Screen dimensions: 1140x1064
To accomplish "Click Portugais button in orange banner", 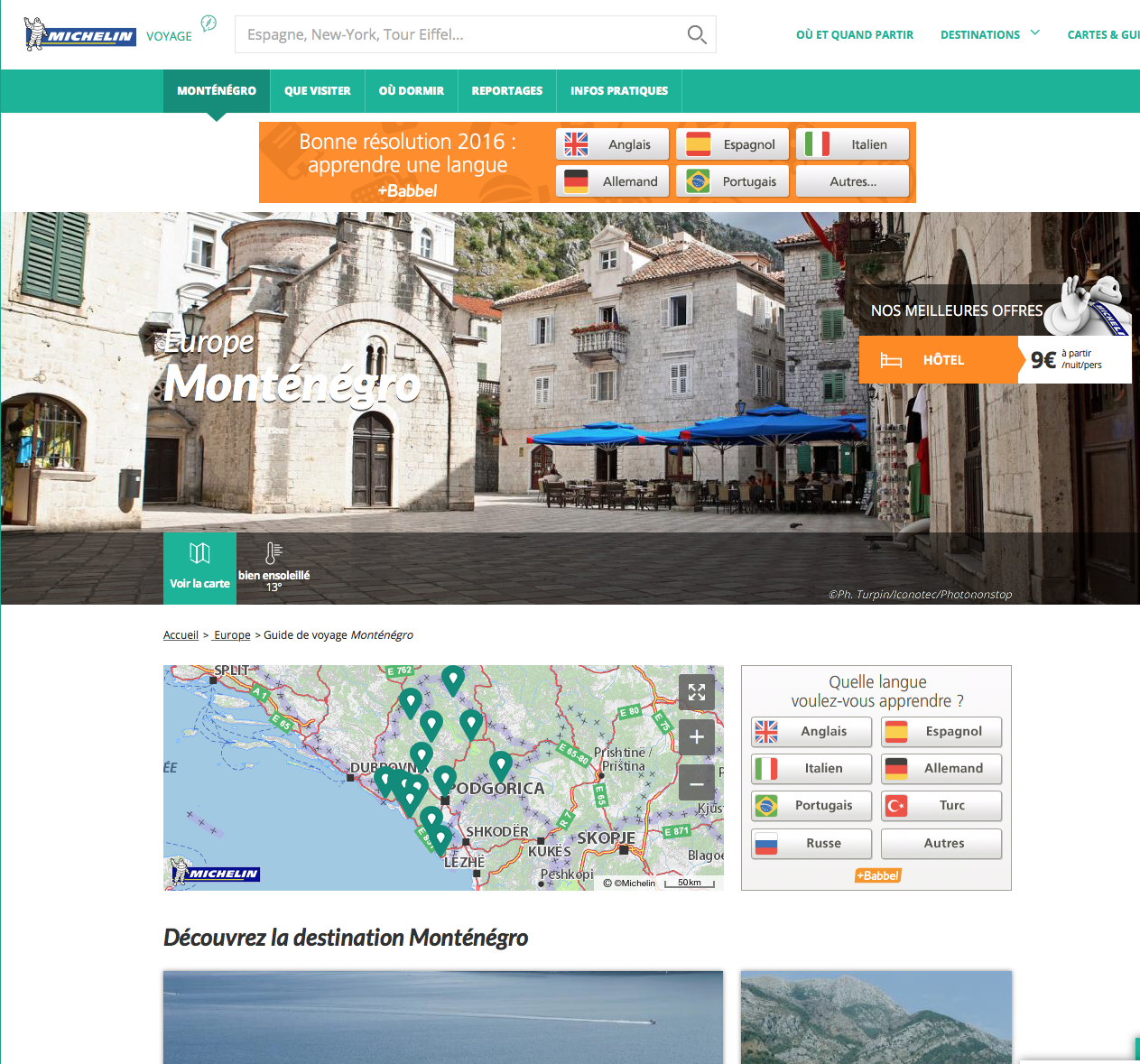I will 733,181.
